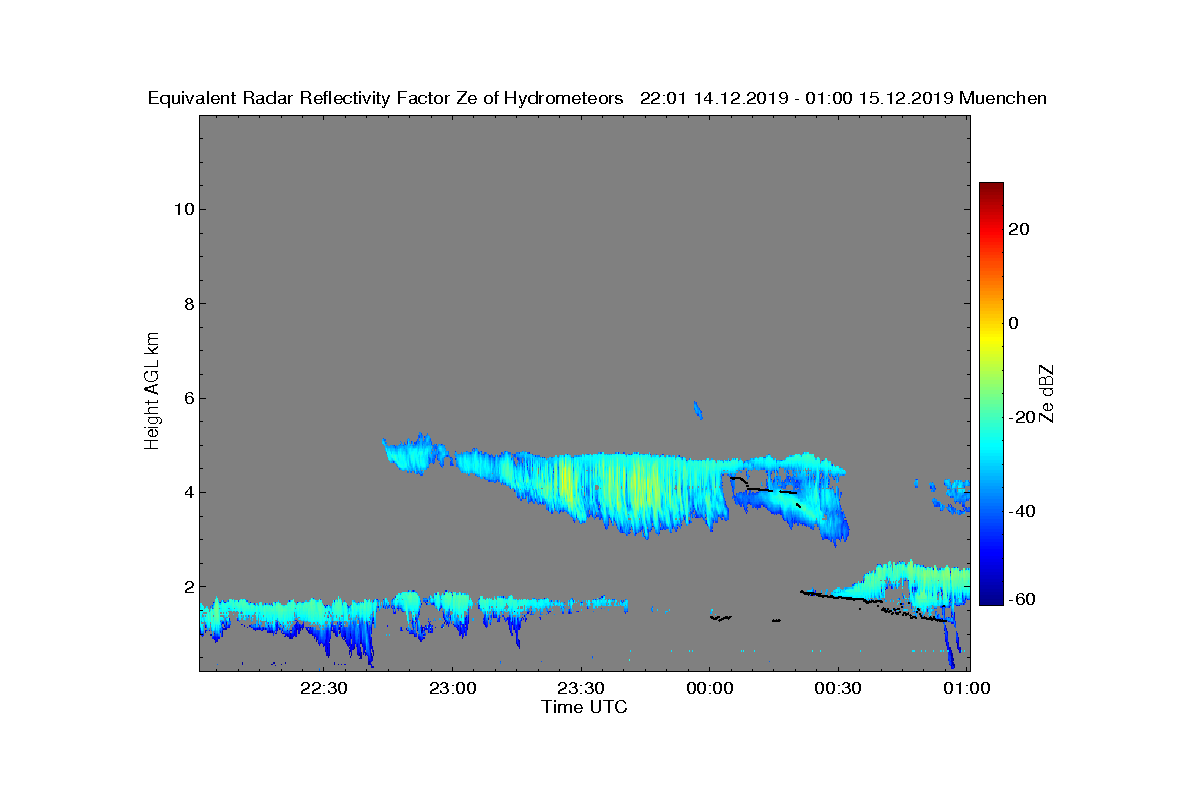This screenshot has height=800, width=1200.
Task: Click the 'Height AGL km' axis label
Action: [152, 392]
